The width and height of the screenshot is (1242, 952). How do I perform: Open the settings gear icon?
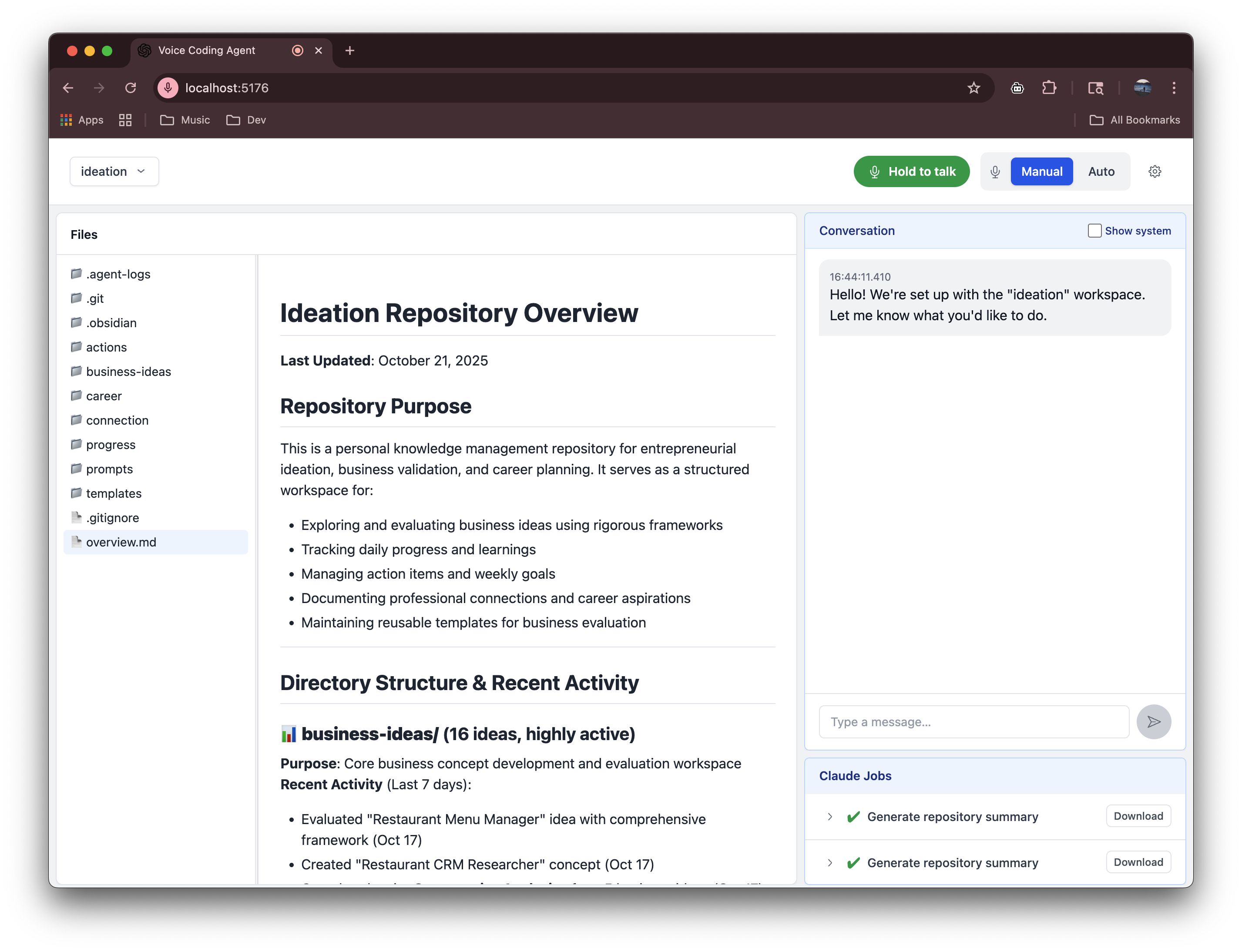coord(1154,171)
